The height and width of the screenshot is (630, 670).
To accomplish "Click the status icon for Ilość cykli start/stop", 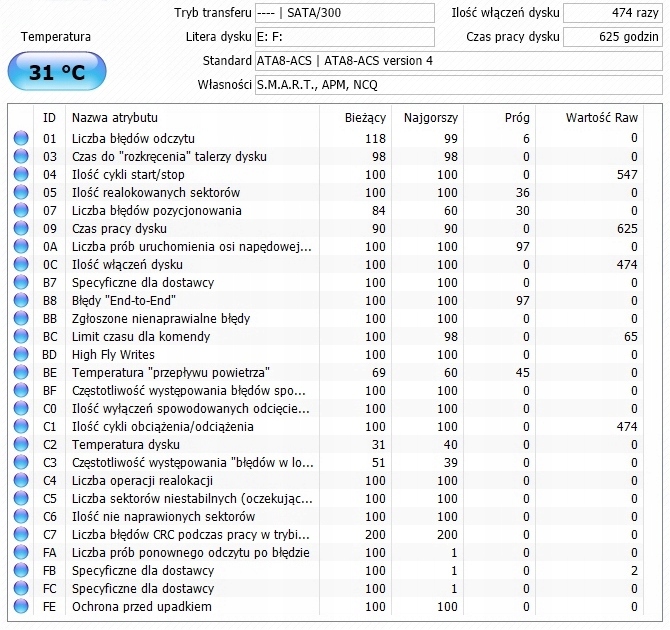I will pyautogui.click(x=21, y=174).
